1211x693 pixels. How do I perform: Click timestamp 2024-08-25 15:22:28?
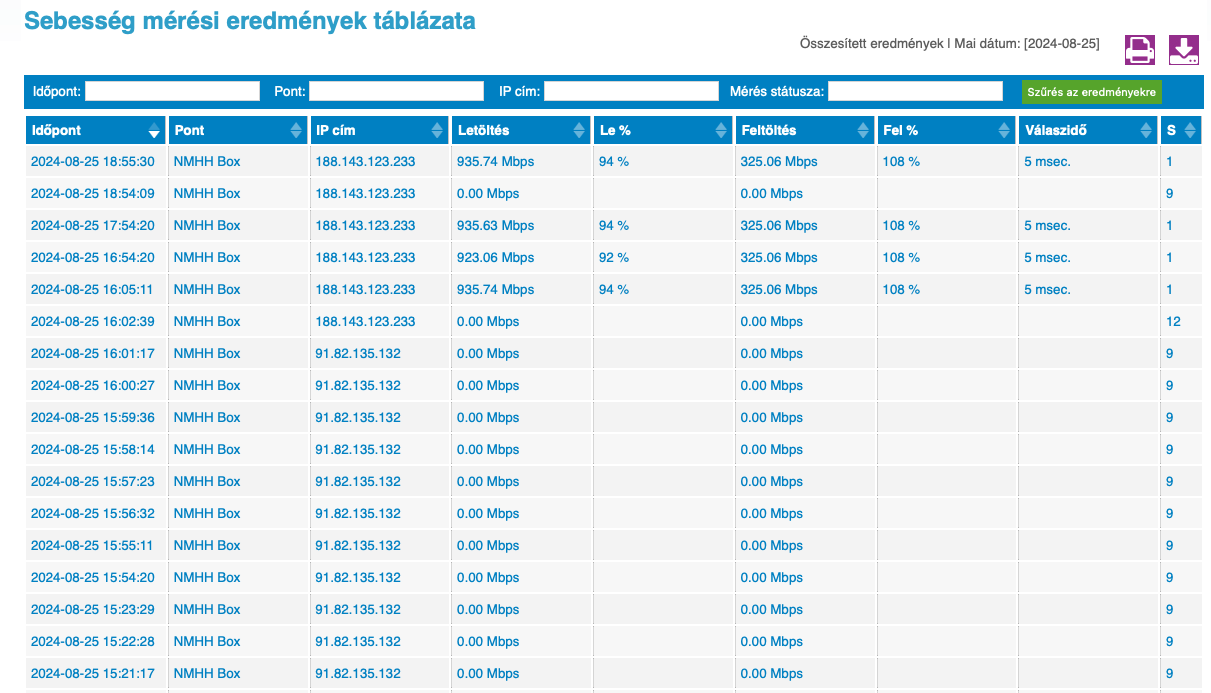pyautogui.click(x=93, y=642)
